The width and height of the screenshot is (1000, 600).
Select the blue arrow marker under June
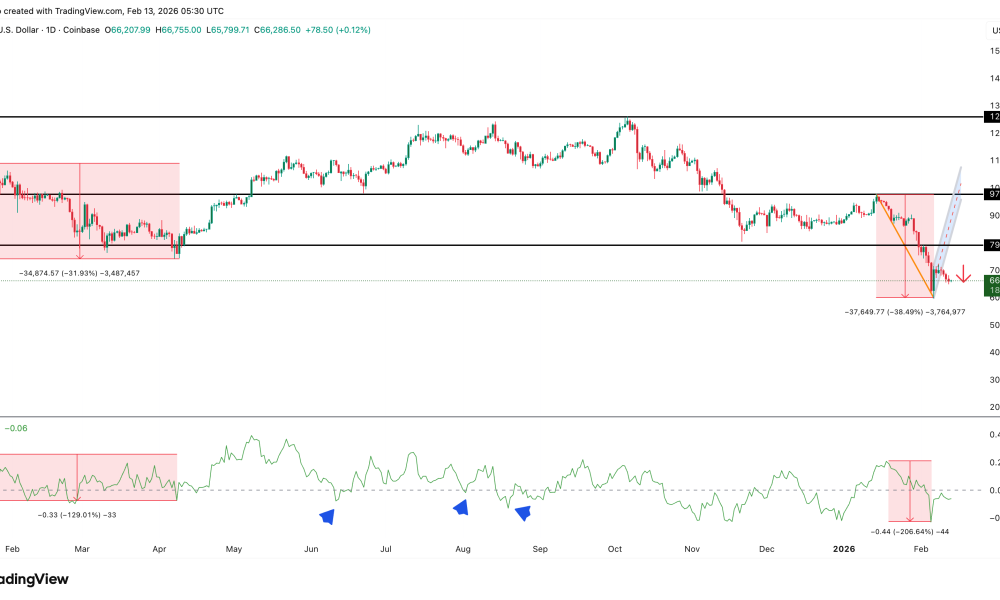click(326, 516)
